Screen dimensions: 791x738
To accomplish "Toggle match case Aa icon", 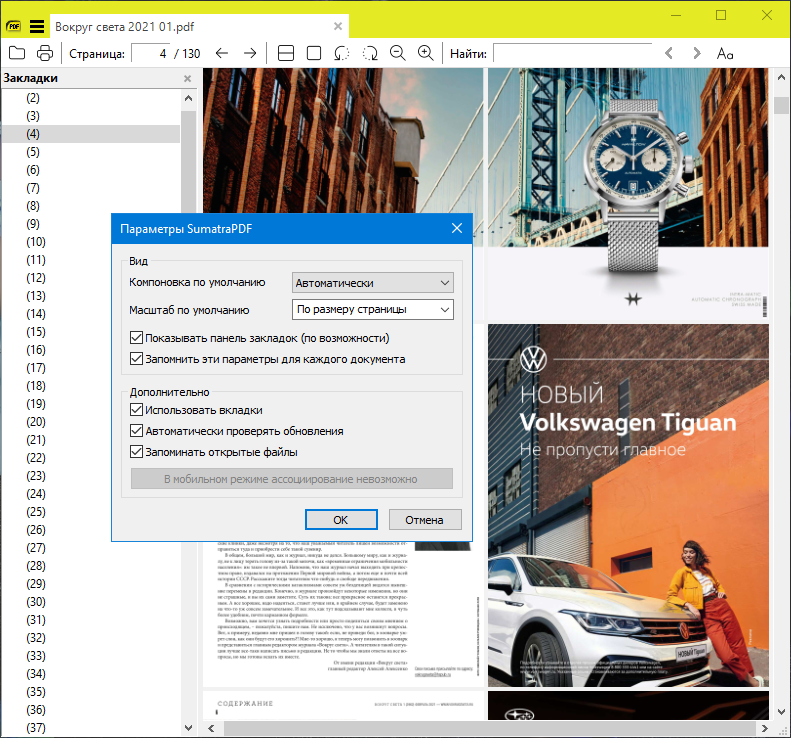I will (x=725, y=53).
